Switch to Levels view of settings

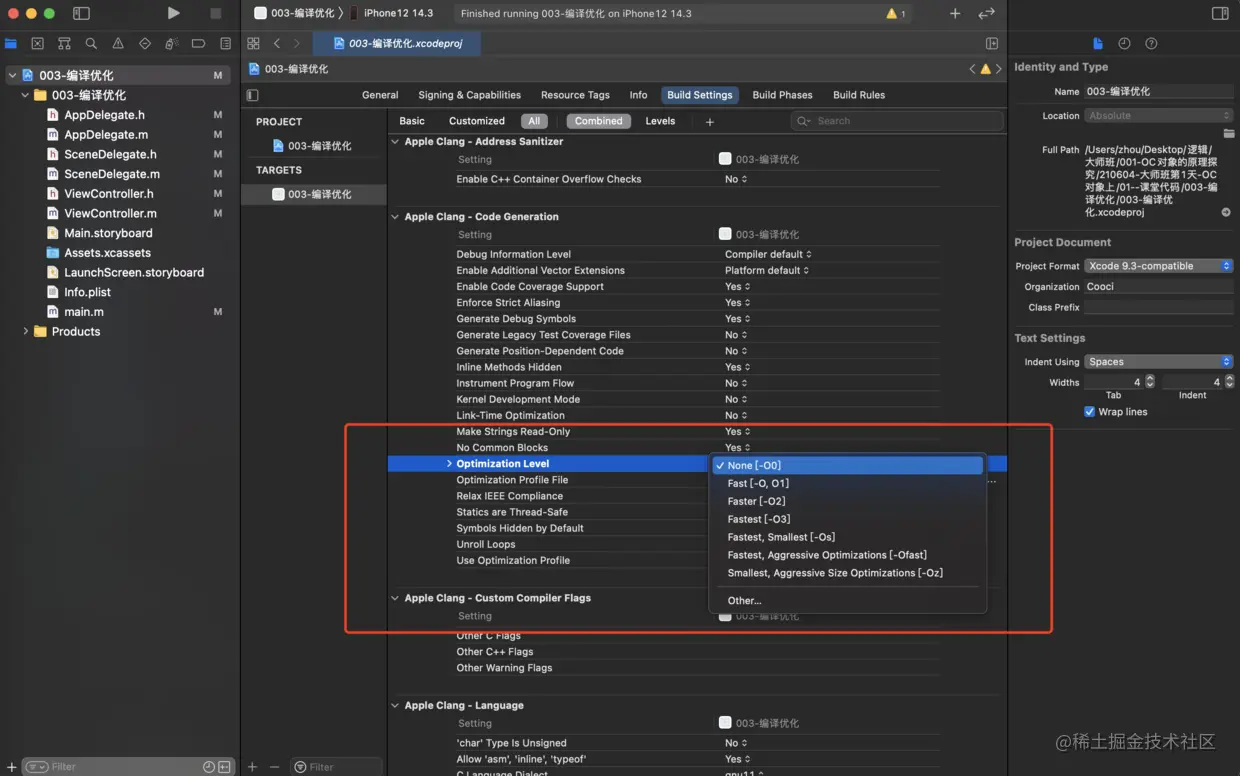pyautogui.click(x=660, y=121)
